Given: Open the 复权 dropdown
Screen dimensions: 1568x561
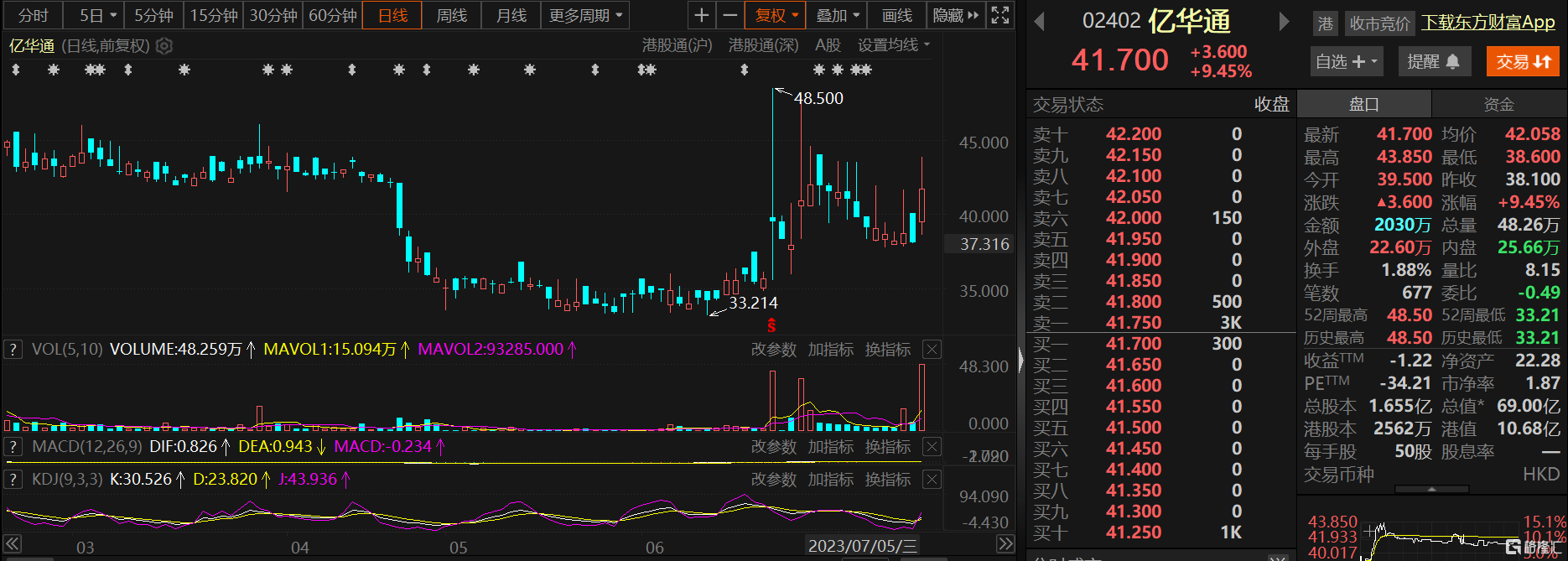Looking at the screenshot, I should [775, 15].
